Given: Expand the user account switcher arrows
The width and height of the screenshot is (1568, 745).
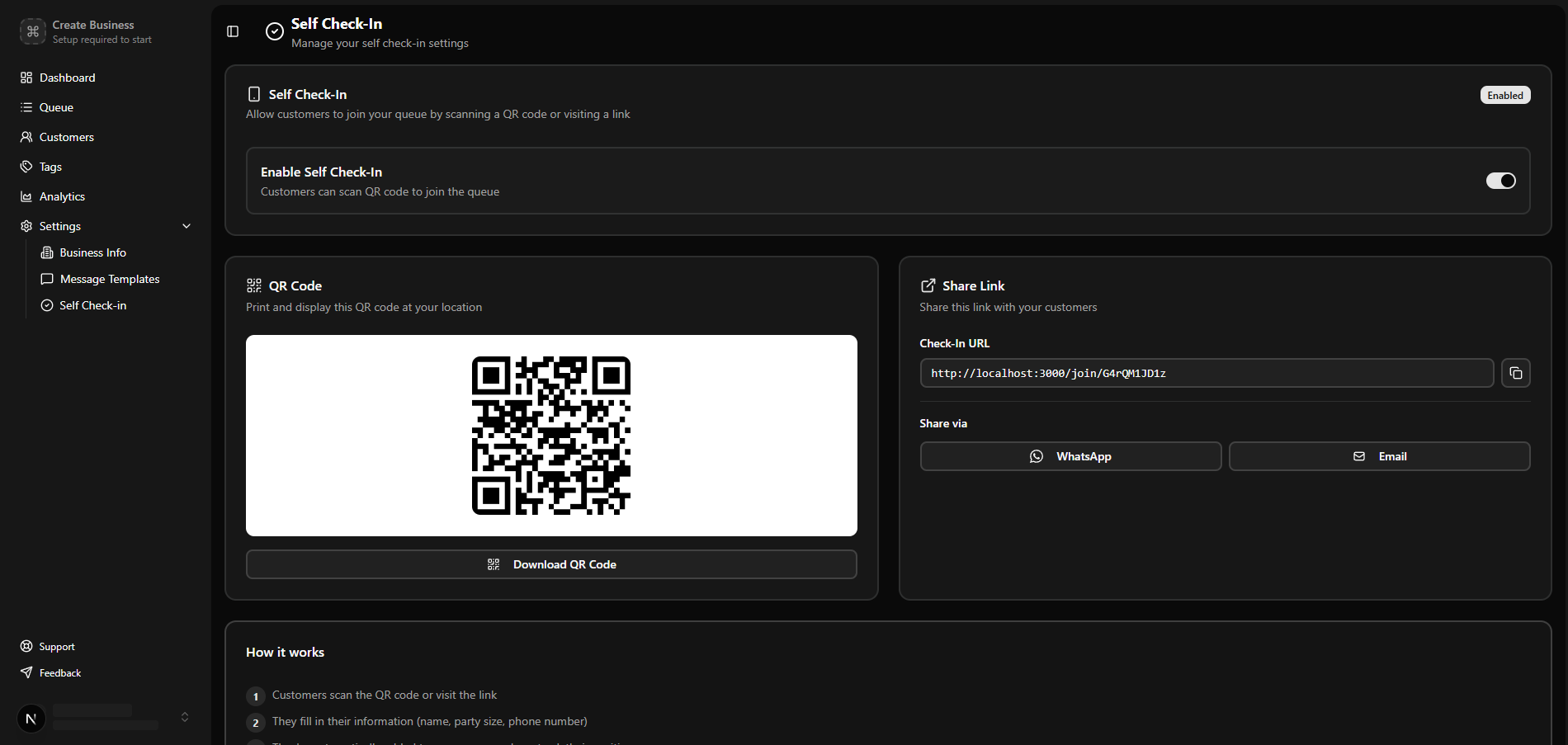Looking at the screenshot, I should 185,717.
